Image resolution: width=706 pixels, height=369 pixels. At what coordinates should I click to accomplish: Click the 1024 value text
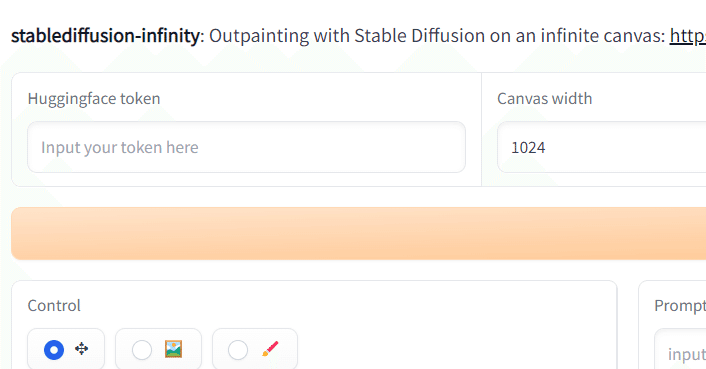point(528,148)
